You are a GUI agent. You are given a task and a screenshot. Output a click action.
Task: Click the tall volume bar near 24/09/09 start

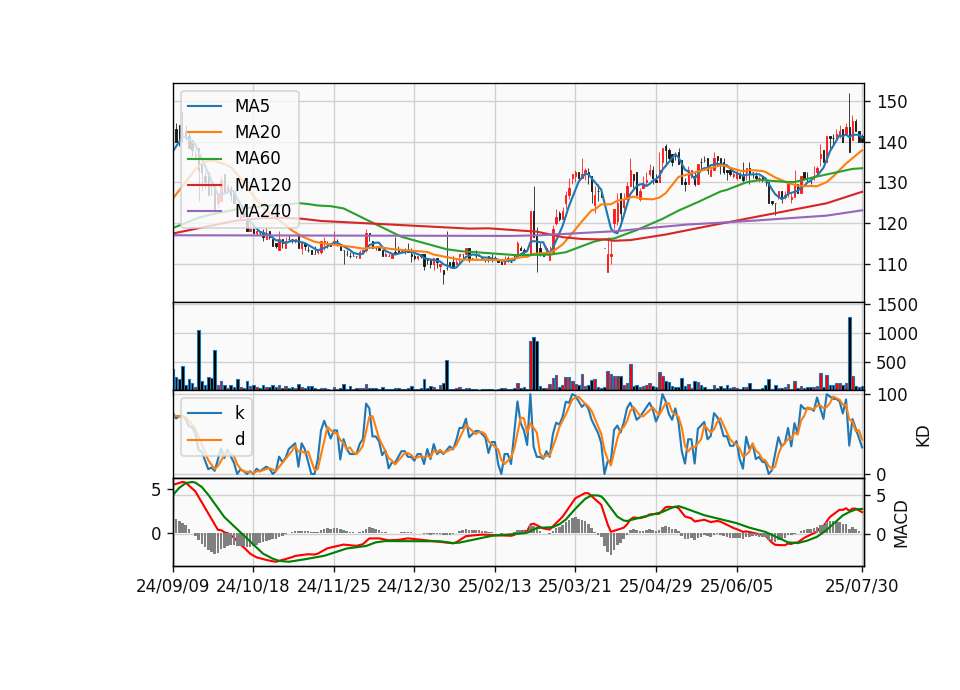pos(199,361)
